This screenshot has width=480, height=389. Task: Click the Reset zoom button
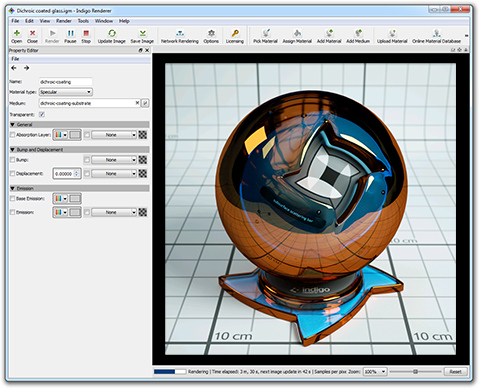455,371
